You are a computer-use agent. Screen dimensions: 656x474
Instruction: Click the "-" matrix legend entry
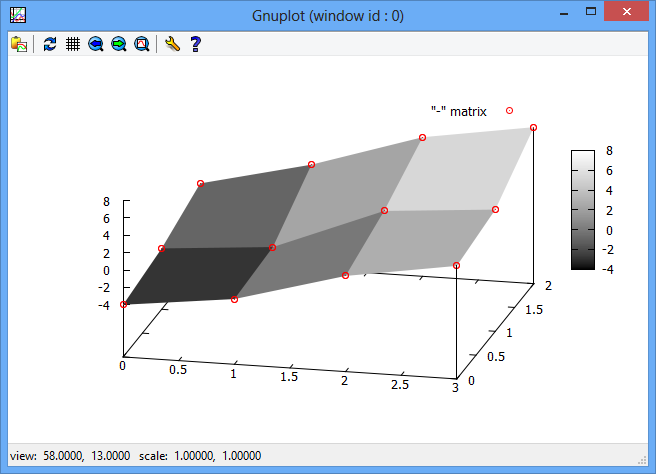459,111
